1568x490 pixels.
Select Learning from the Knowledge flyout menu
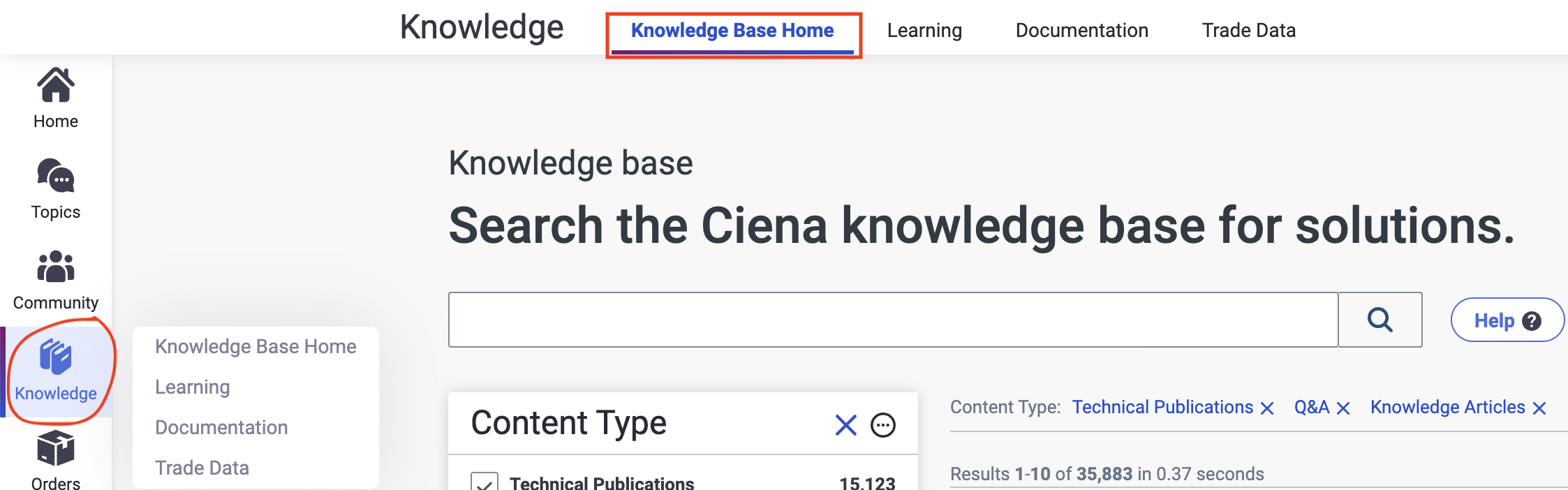coord(192,387)
